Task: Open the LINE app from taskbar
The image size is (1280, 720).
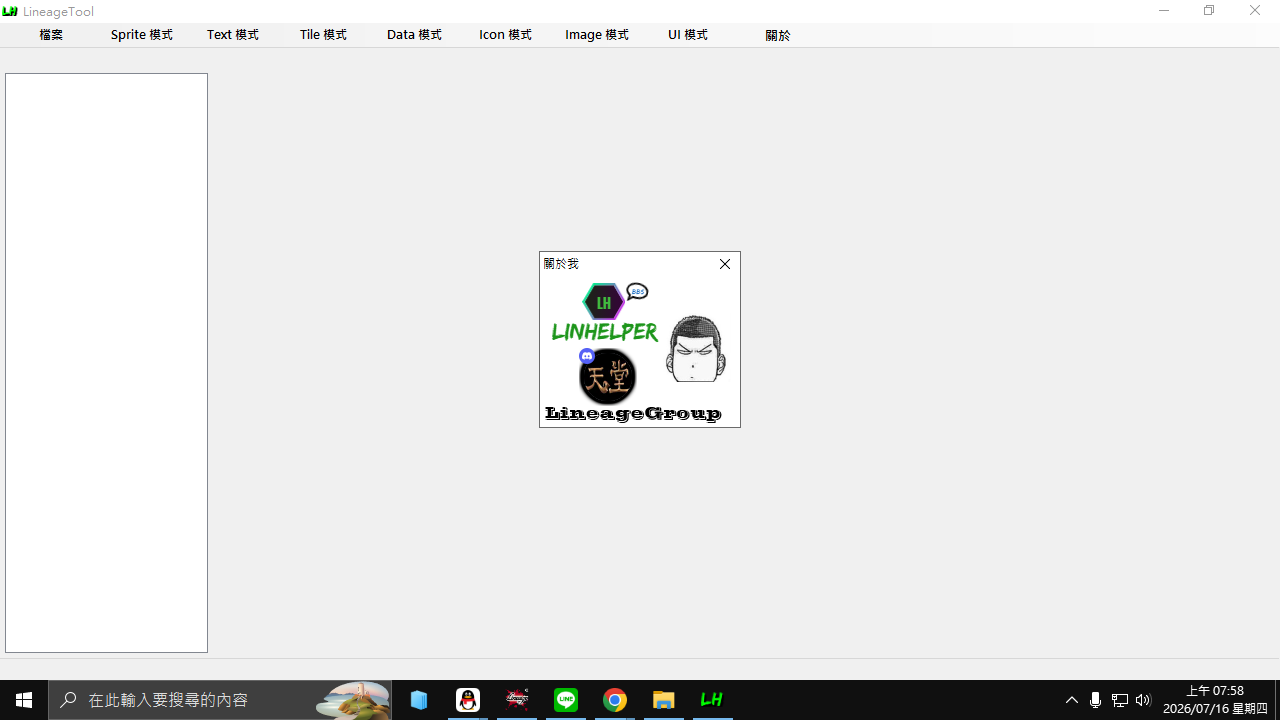Action: click(566, 700)
